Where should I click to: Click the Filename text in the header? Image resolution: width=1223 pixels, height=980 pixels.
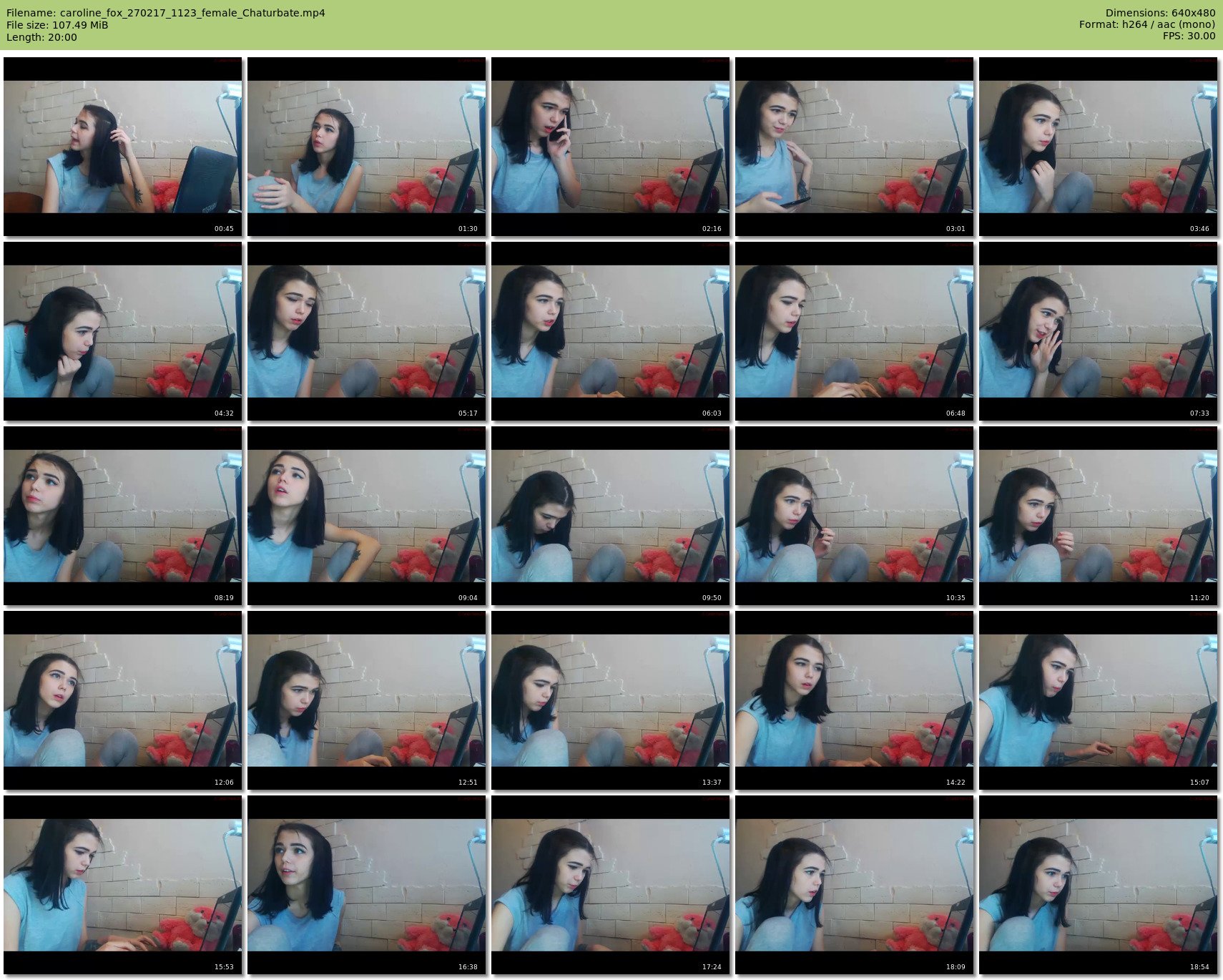[x=166, y=13]
